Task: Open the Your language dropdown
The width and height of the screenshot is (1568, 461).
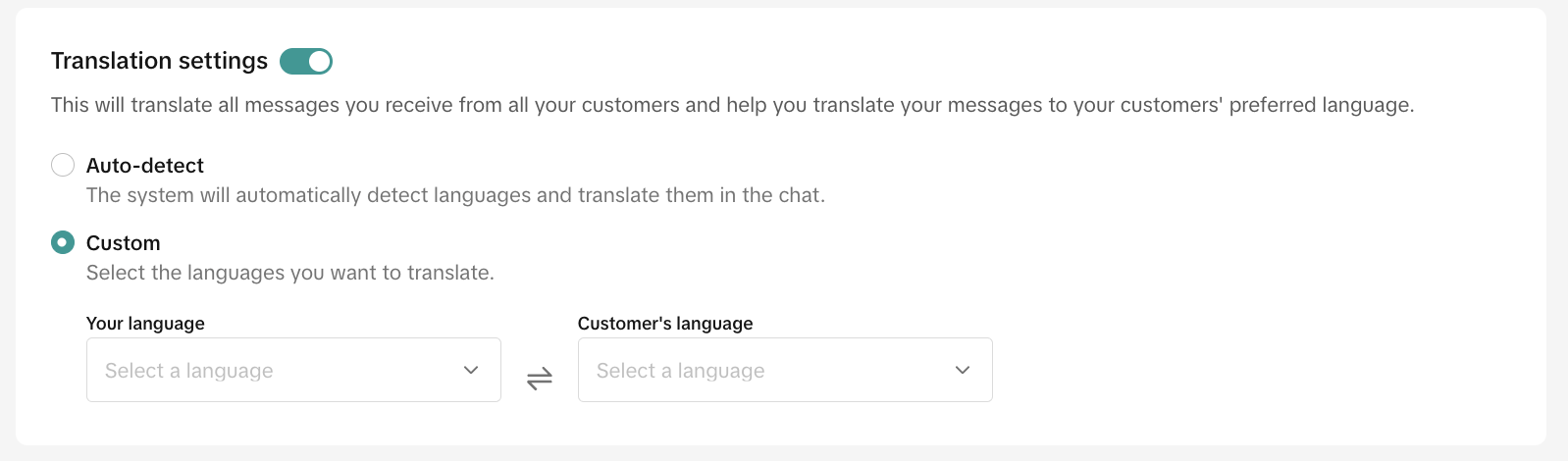Action: [x=293, y=370]
